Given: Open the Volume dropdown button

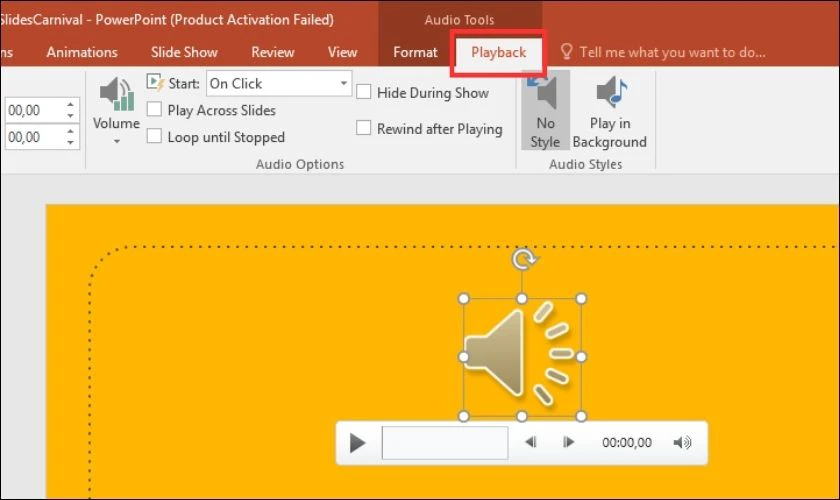Looking at the screenshot, I should point(116,111).
